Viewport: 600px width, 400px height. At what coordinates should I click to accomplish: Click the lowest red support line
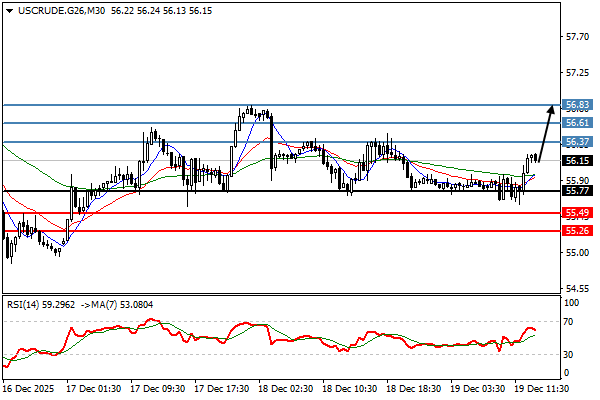click(x=280, y=230)
